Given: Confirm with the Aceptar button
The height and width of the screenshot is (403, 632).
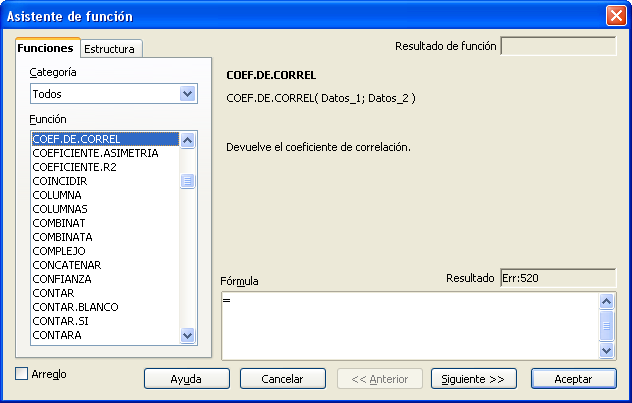Looking at the screenshot, I should [574, 379].
